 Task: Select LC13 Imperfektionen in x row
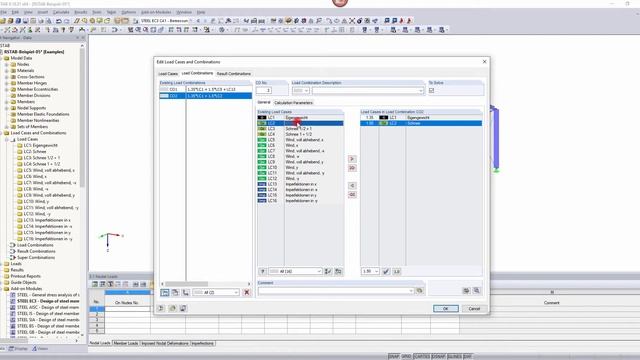300,184
